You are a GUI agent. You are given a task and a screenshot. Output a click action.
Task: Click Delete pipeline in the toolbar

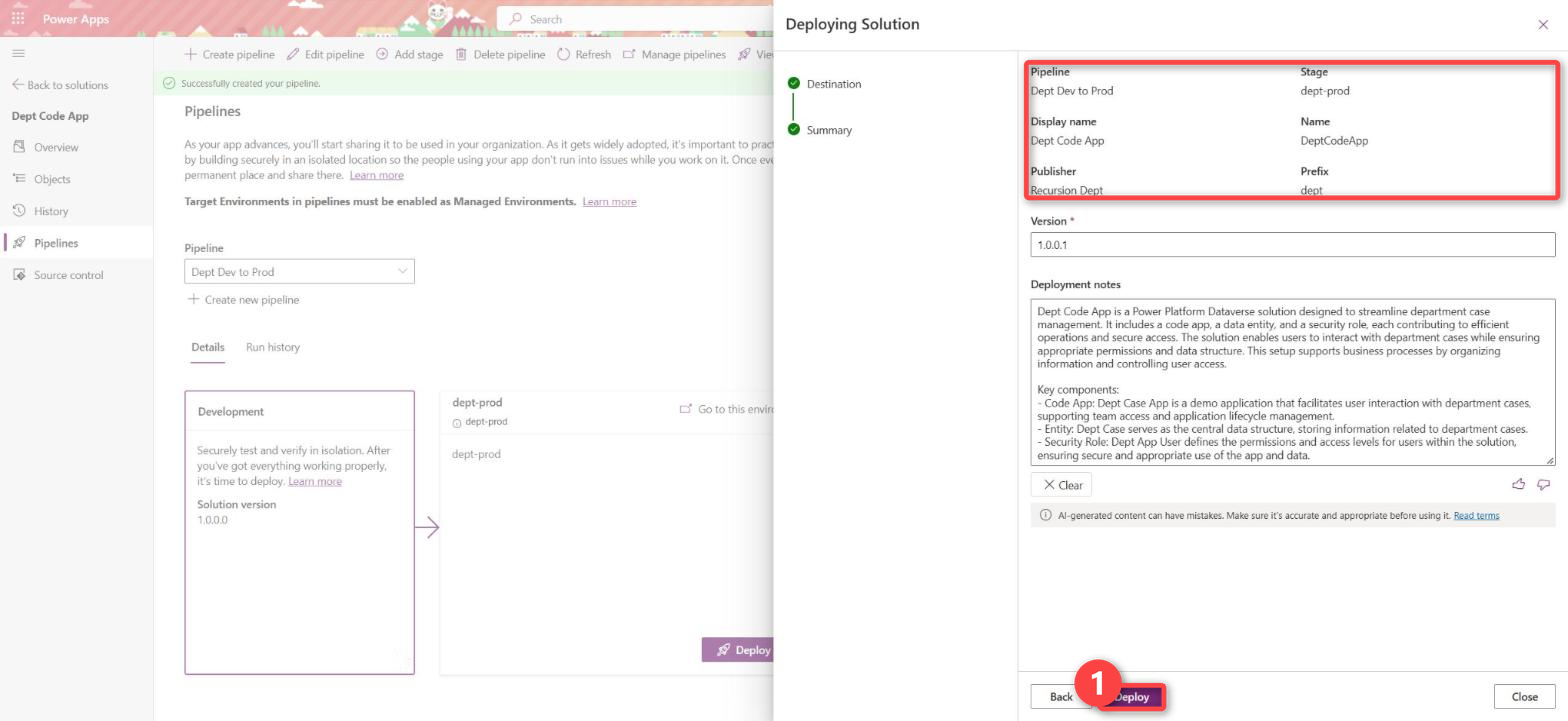(500, 54)
